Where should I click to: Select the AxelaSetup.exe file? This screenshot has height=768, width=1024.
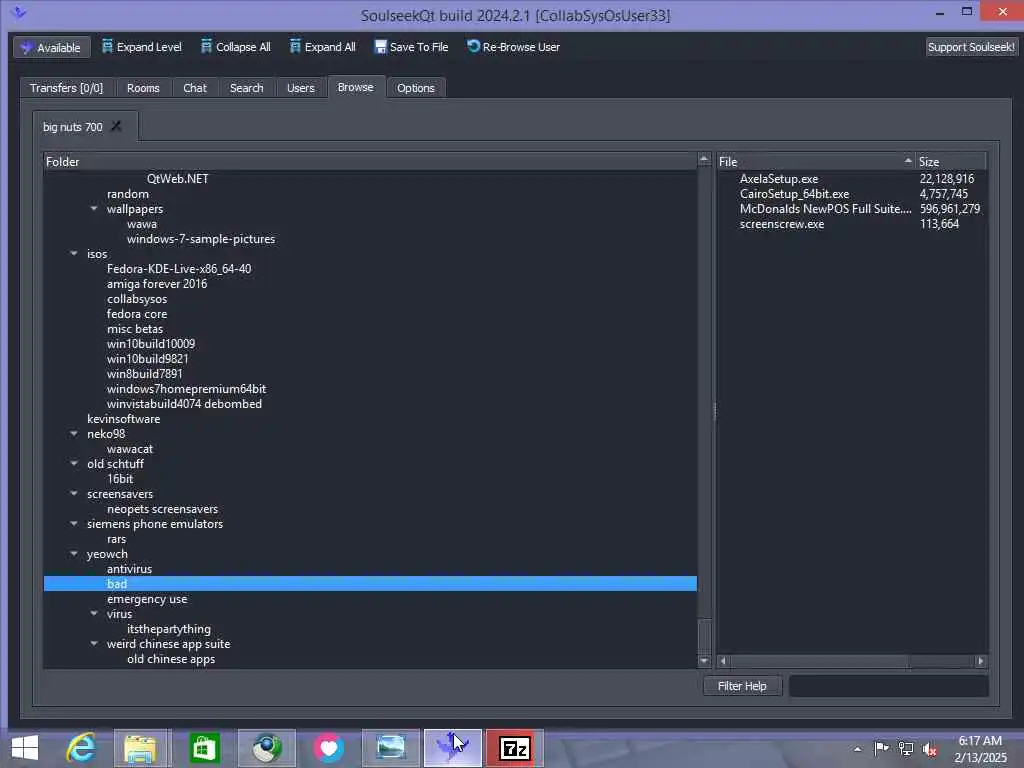(778, 179)
